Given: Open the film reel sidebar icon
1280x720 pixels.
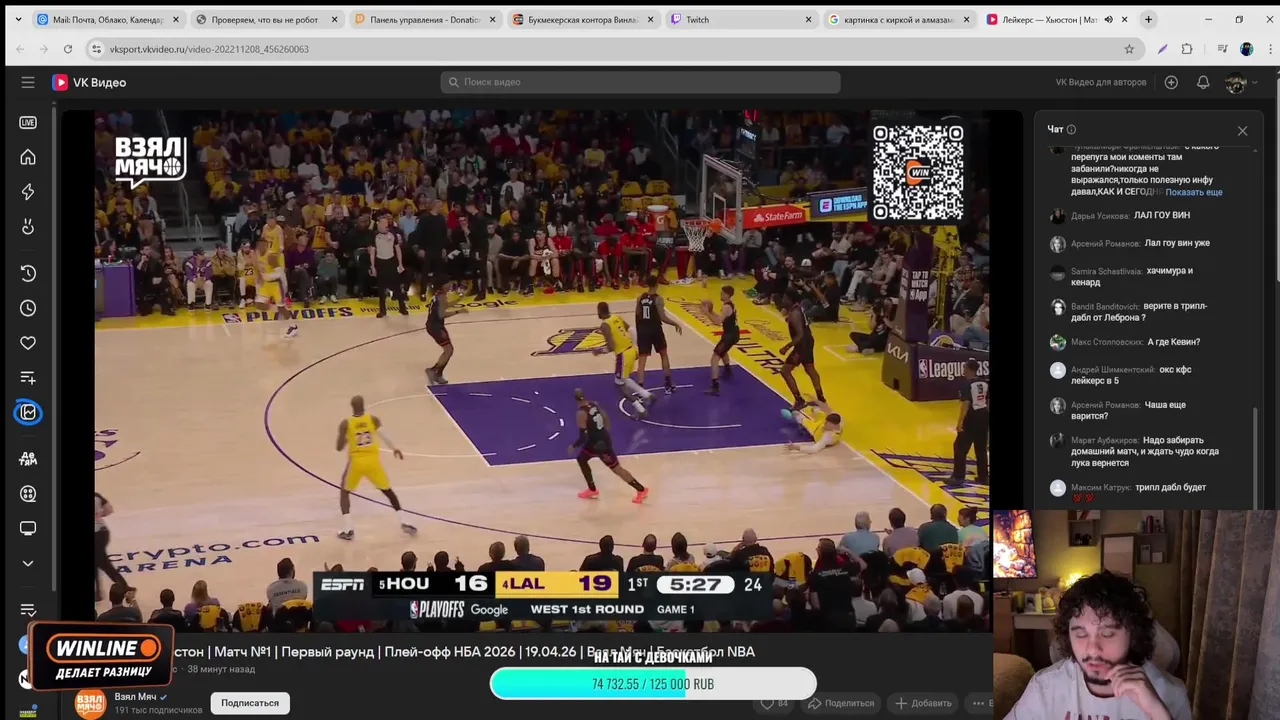Looking at the screenshot, I should pos(28,493).
